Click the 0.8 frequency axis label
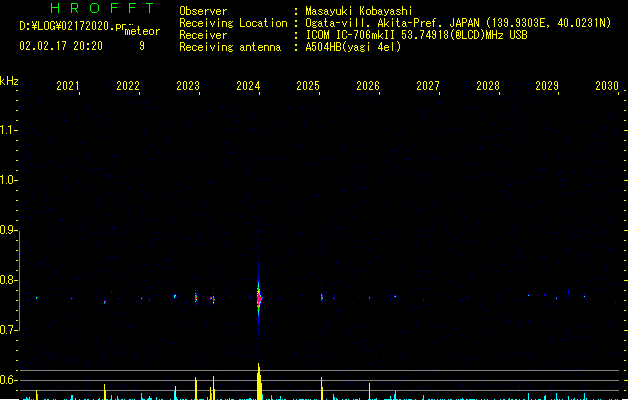This screenshot has width=629, height=400. coord(7,280)
